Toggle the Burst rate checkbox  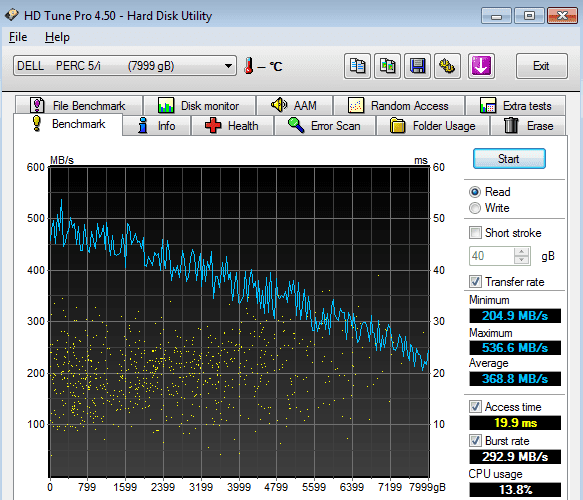pyautogui.click(x=475, y=441)
